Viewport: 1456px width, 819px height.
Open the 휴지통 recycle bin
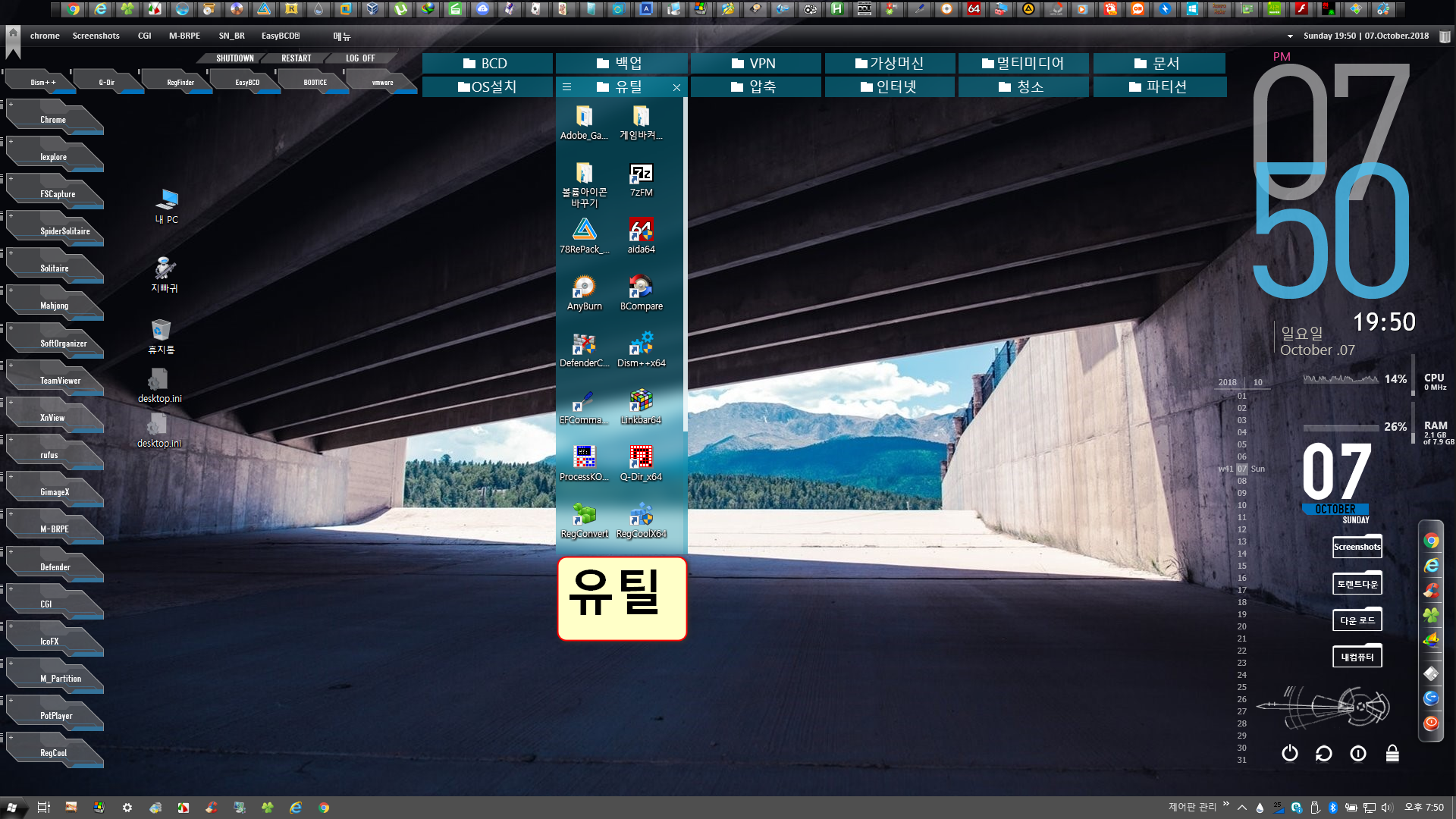pyautogui.click(x=161, y=337)
